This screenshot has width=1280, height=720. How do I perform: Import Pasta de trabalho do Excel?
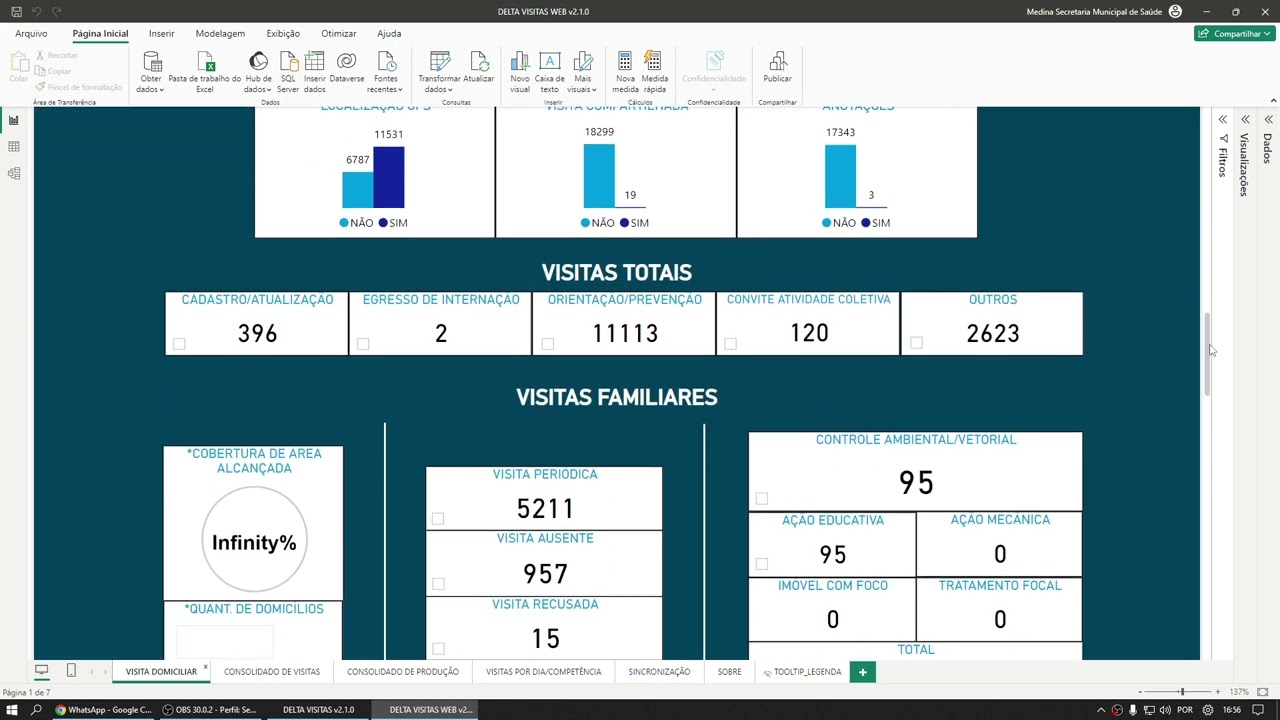205,73
